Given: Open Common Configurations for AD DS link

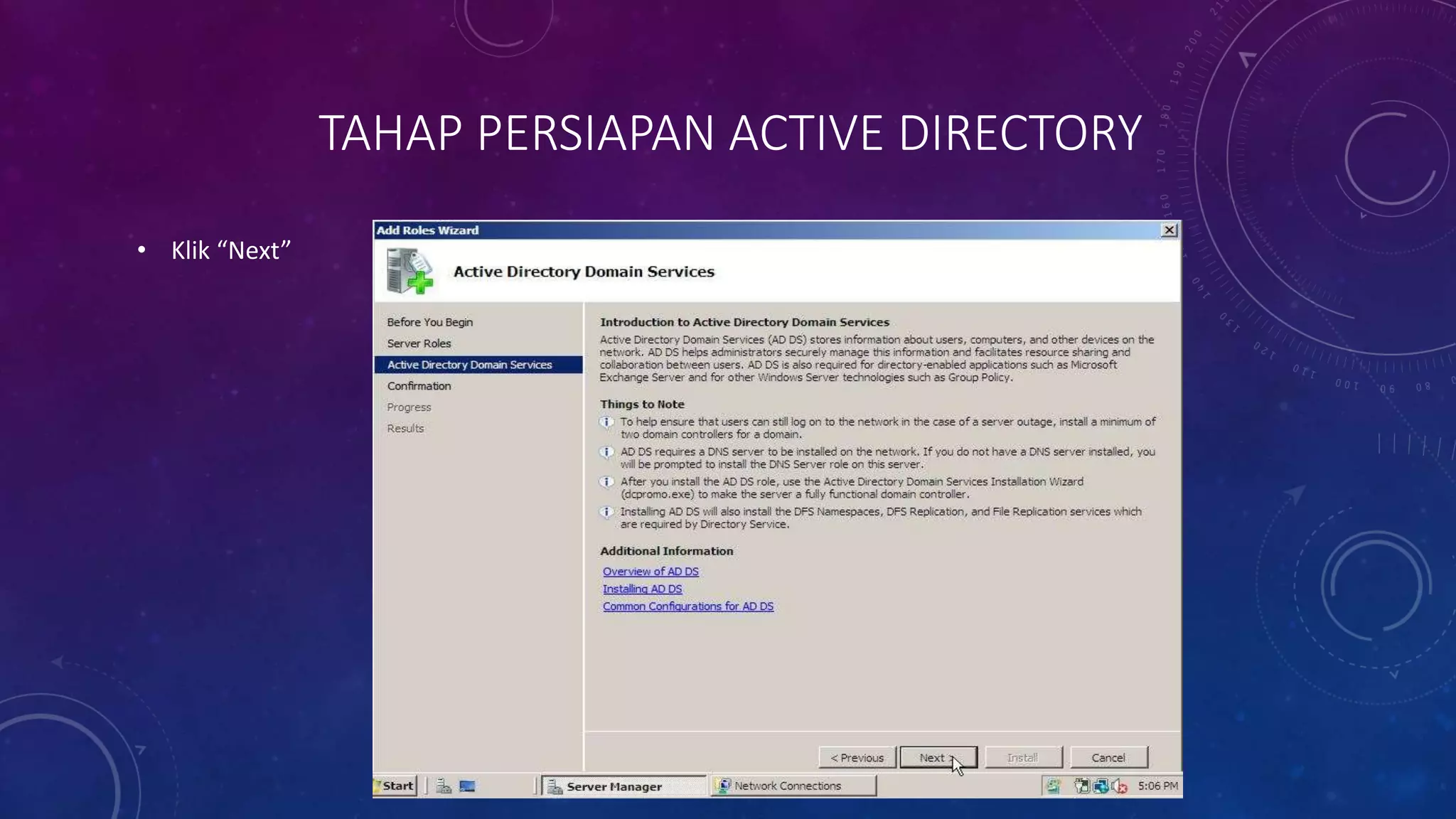Looking at the screenshot, I should point(687,606).
